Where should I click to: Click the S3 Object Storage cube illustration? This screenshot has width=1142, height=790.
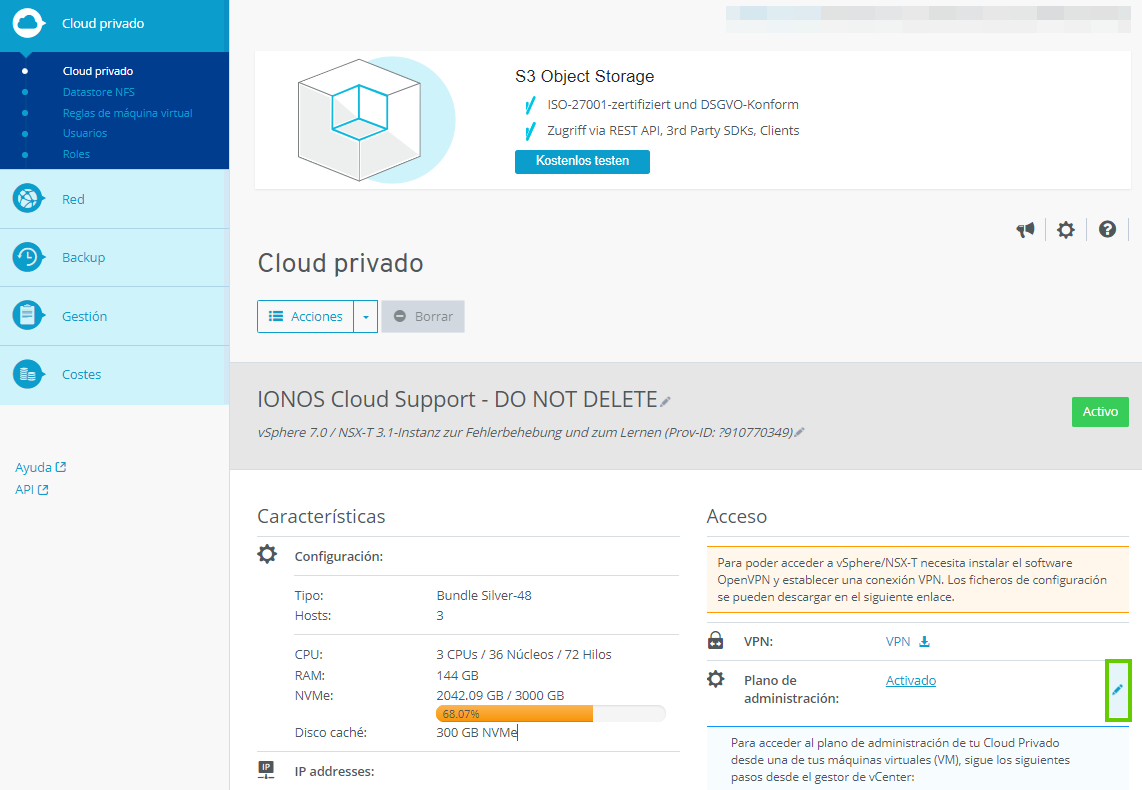pyautogui.click(x=374, y=120)
